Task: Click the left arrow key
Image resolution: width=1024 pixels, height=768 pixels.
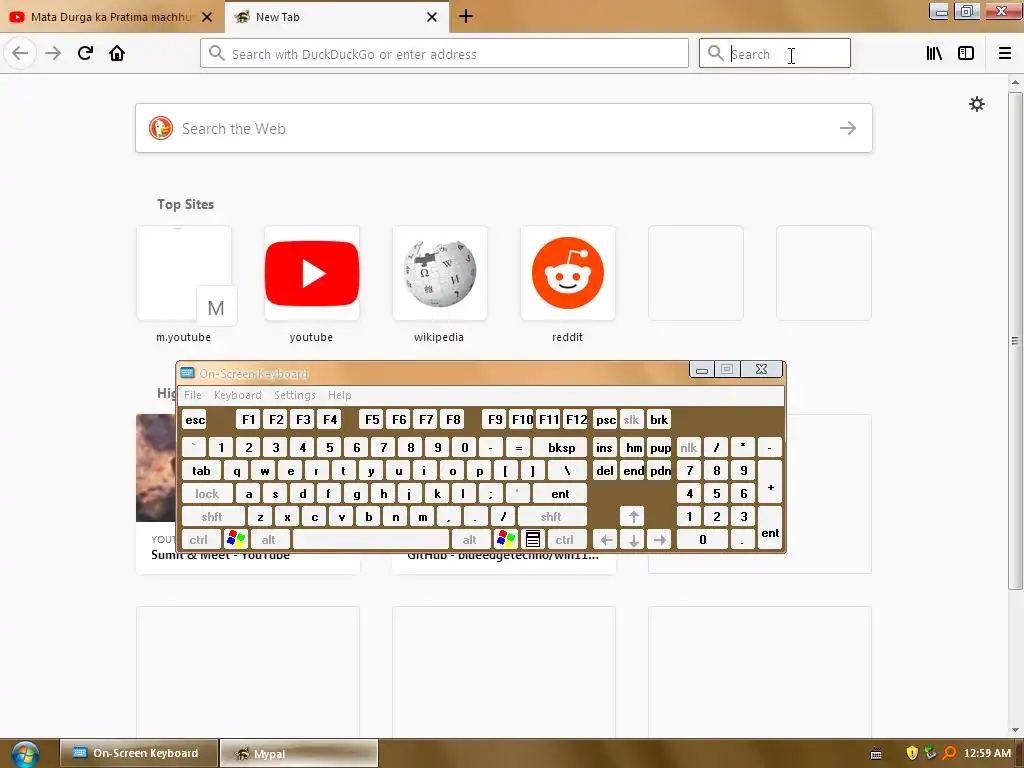Action: click(x=606, y=539)
